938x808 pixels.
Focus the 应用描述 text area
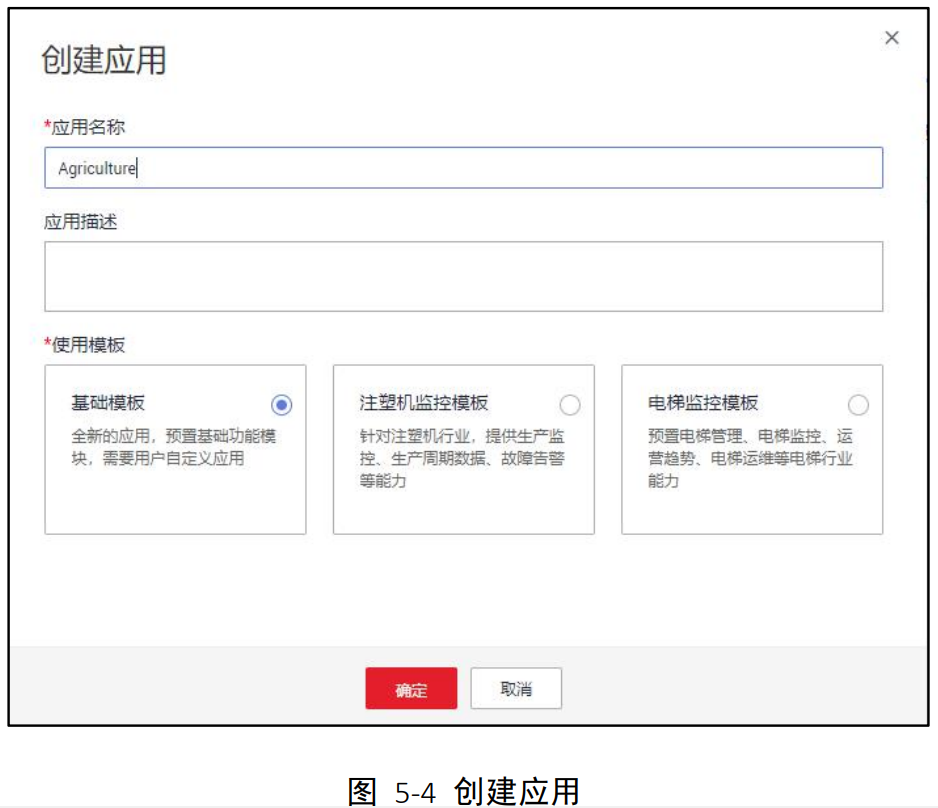tap(464, 276)
